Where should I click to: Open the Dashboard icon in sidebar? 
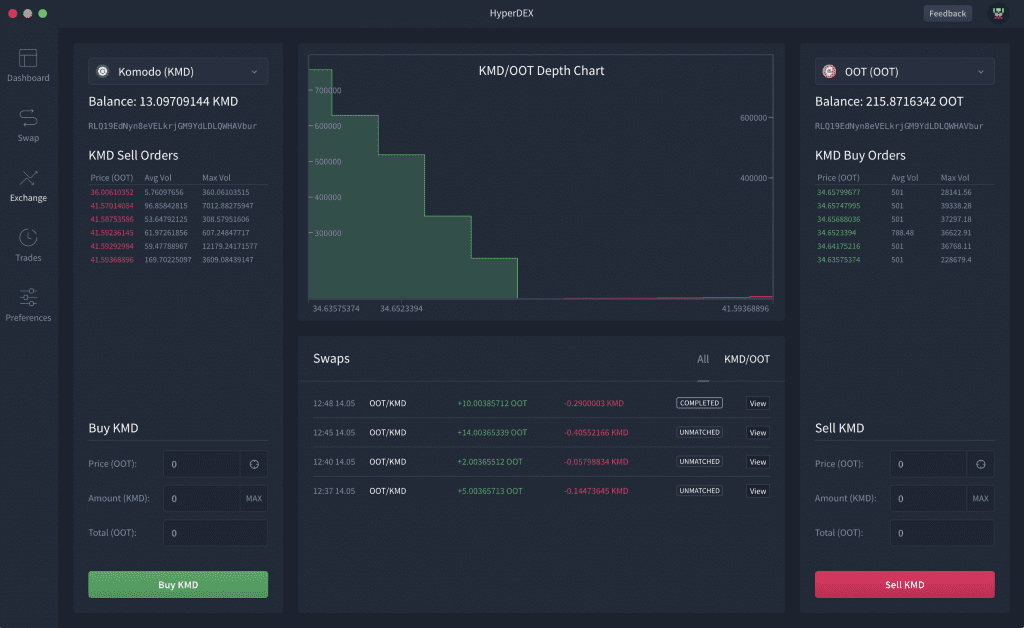coord(28,58)
